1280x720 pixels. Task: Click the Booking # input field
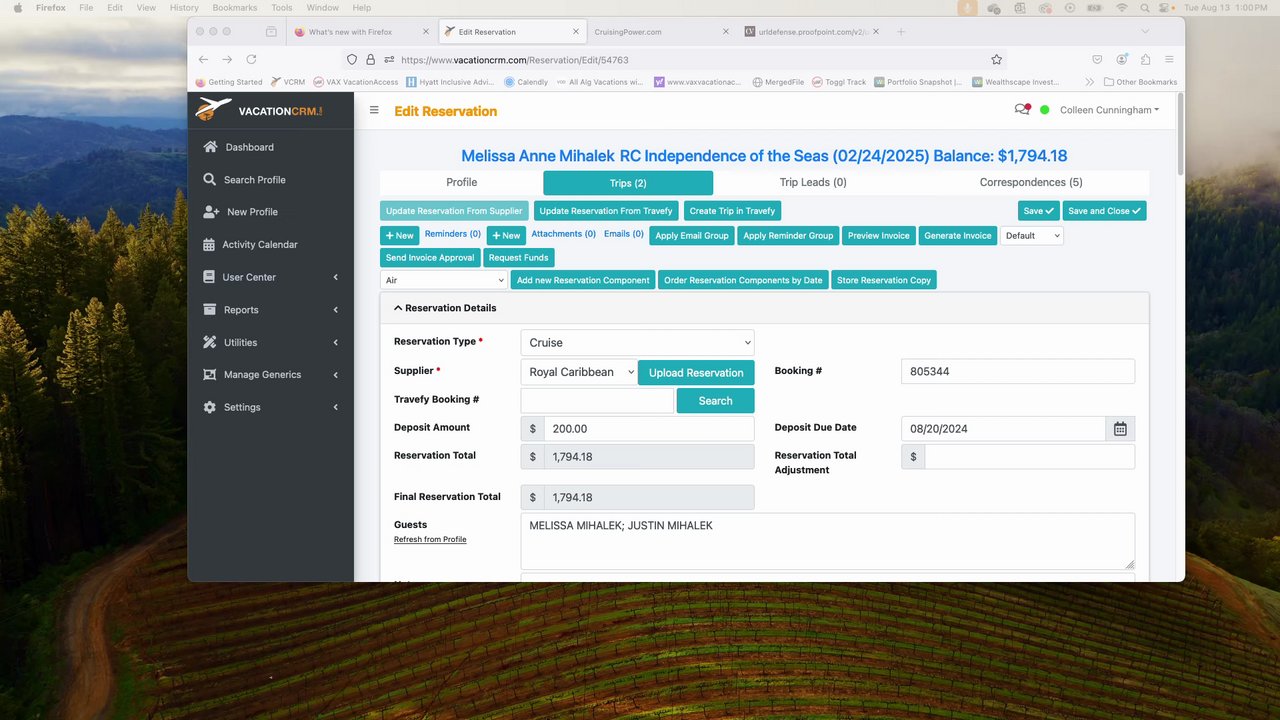[1018, 371]
